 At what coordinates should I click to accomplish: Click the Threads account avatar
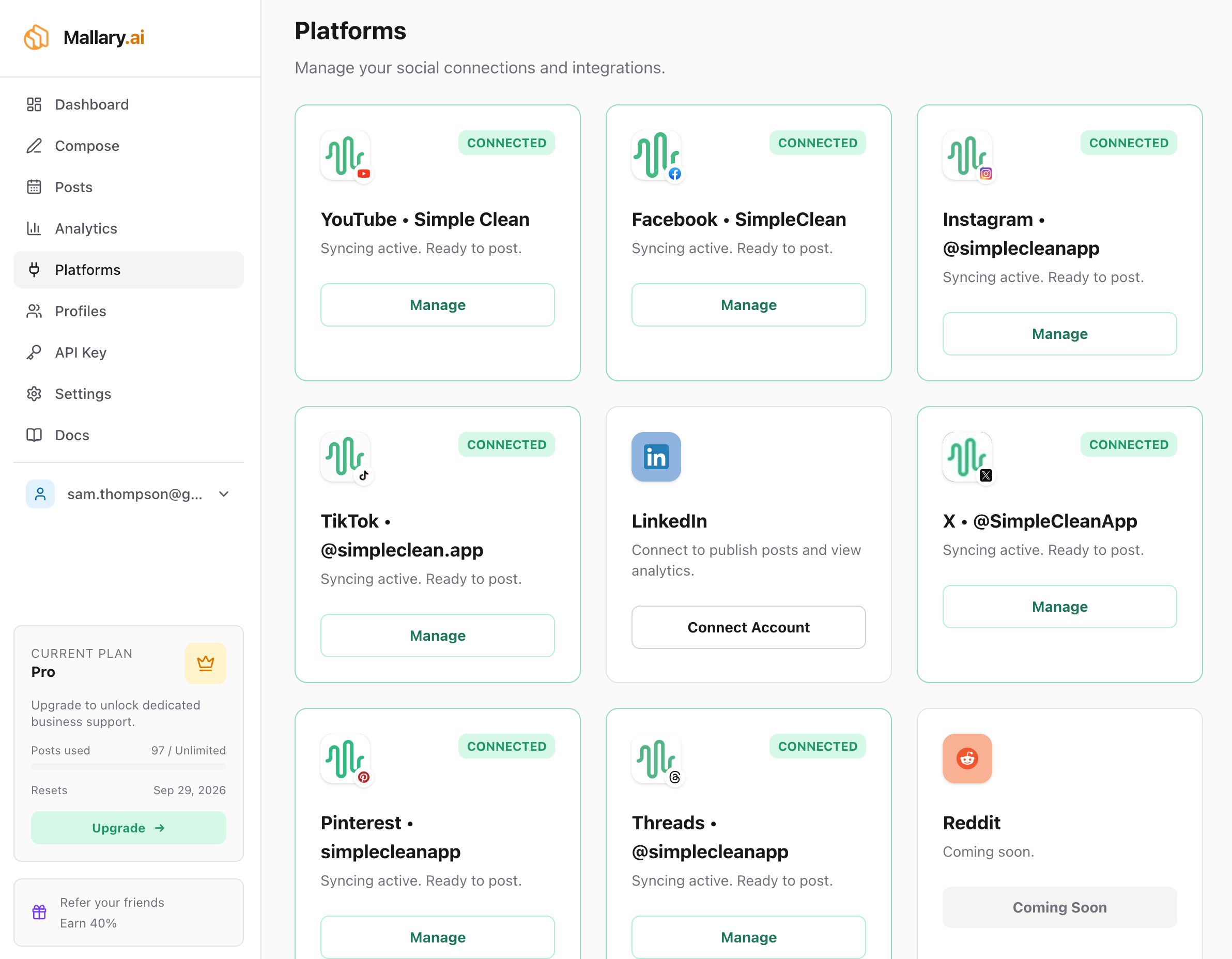point(657,760)
